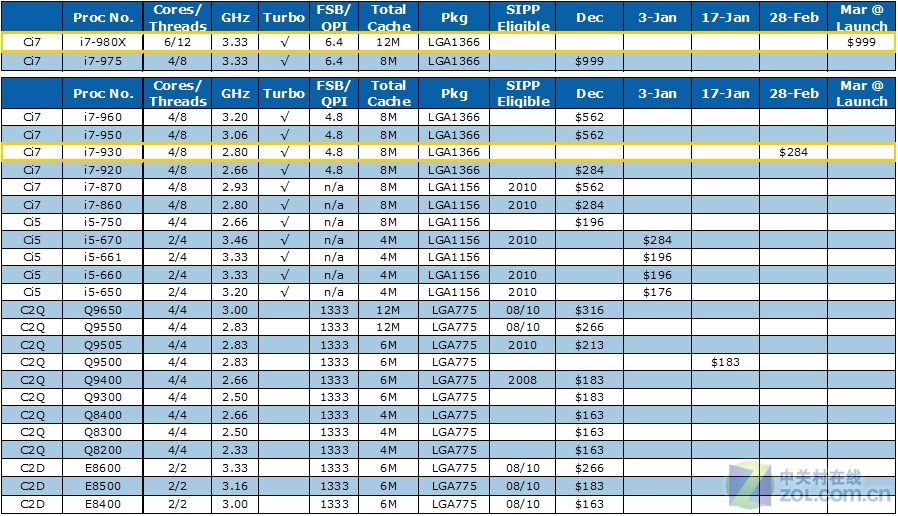Click the $316 Dec price for Q9650
The width and height of the screenshot is (898, 516).
pos(589,310)
